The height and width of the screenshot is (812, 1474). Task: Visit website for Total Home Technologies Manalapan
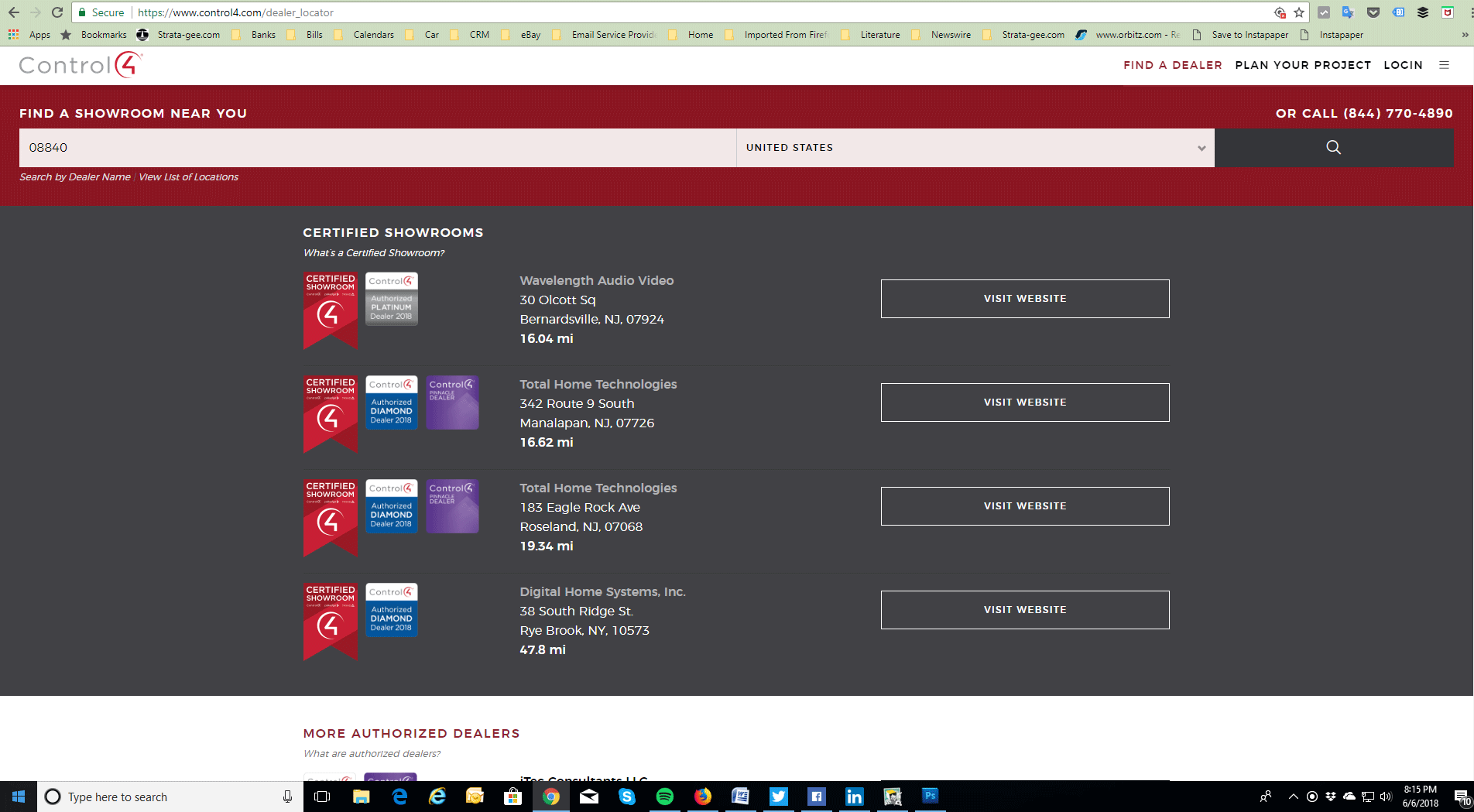click(1025, 403)
